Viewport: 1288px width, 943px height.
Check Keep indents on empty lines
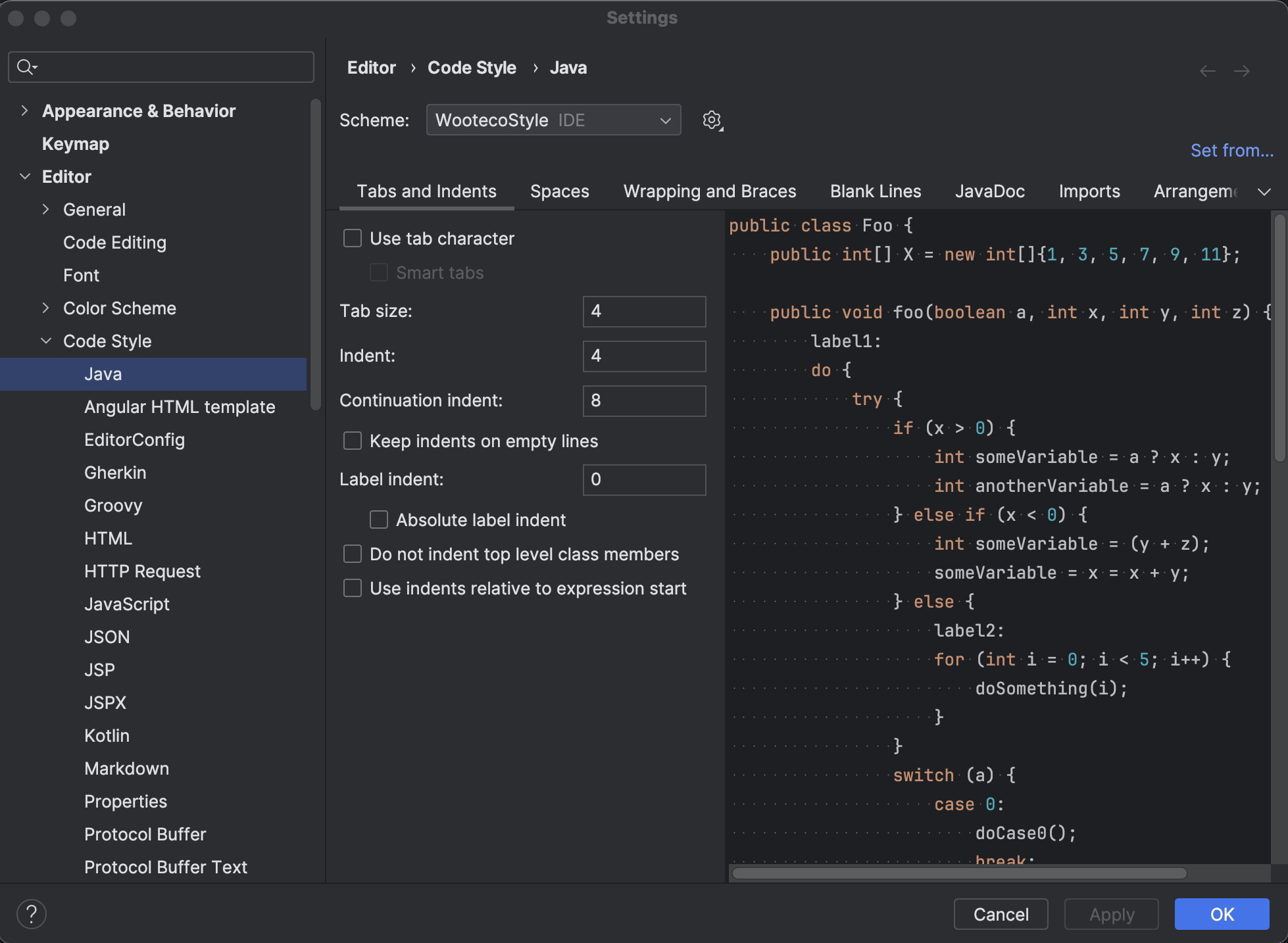point(353,441)
